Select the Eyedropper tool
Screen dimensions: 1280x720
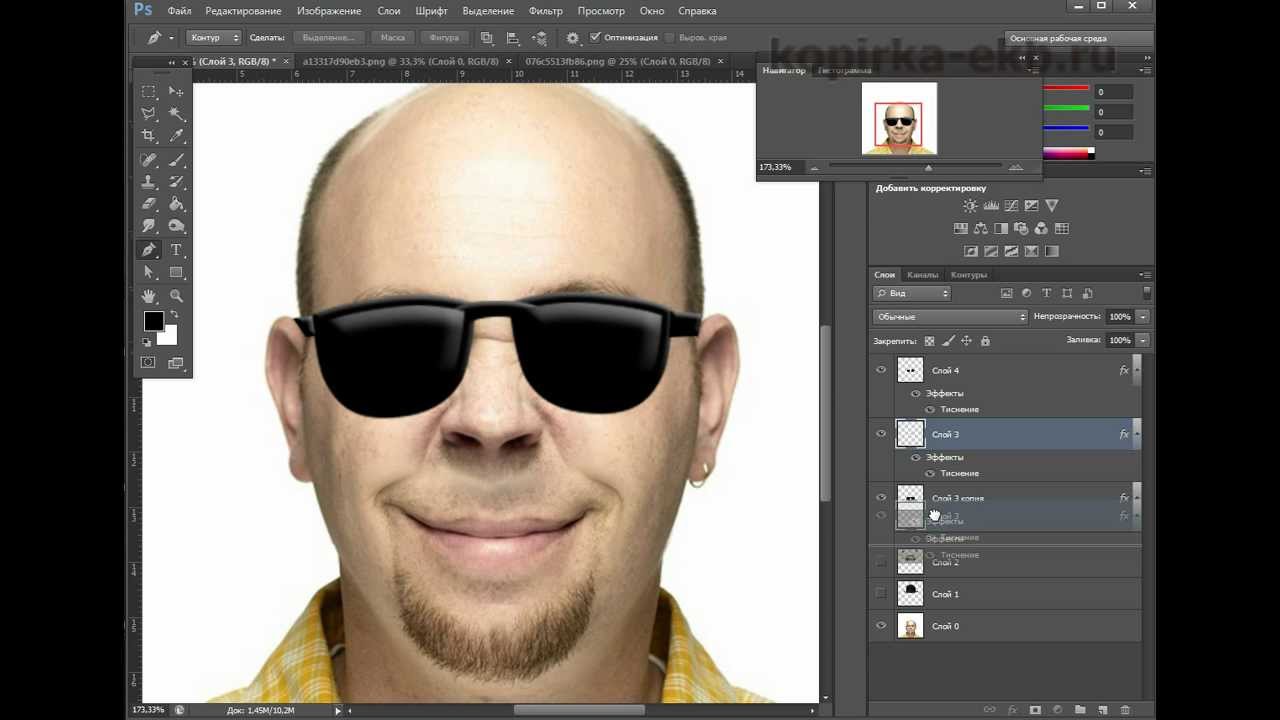177,135
